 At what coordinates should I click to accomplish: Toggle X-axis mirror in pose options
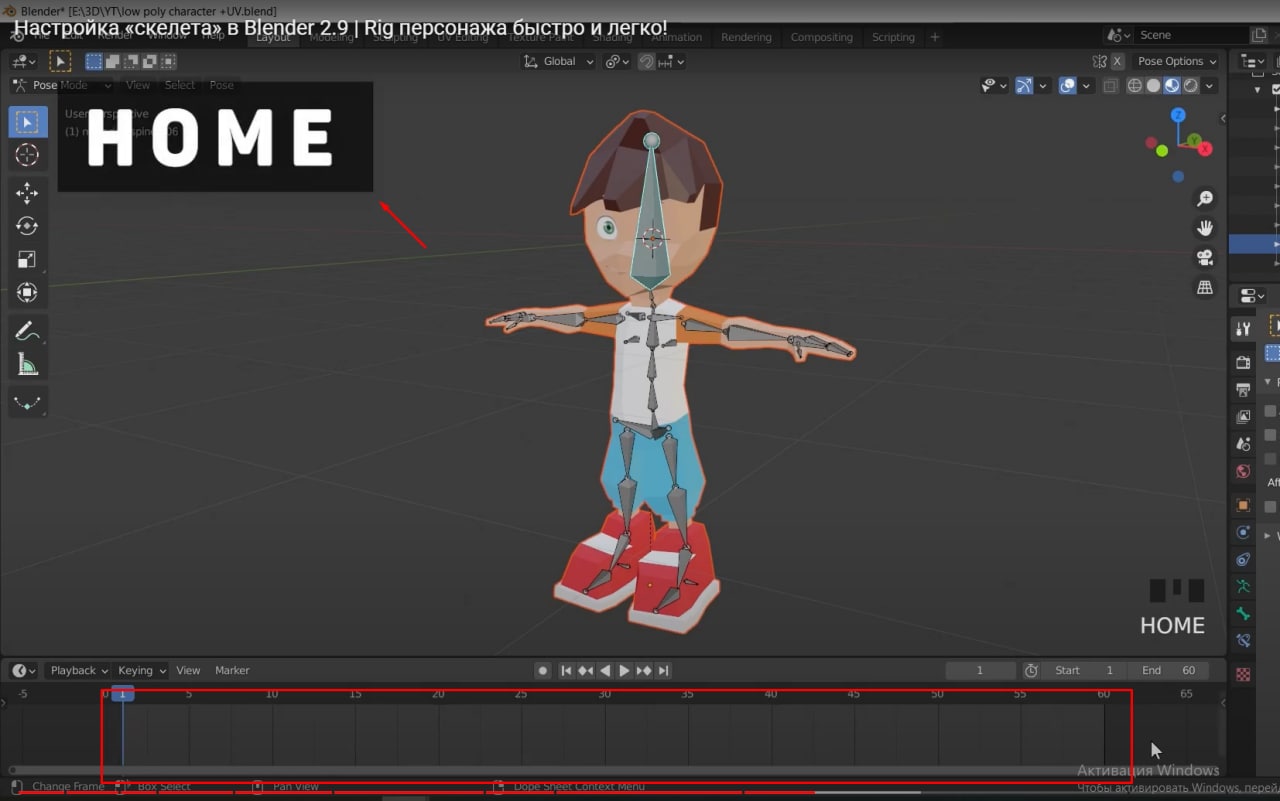click(1116, 61)
